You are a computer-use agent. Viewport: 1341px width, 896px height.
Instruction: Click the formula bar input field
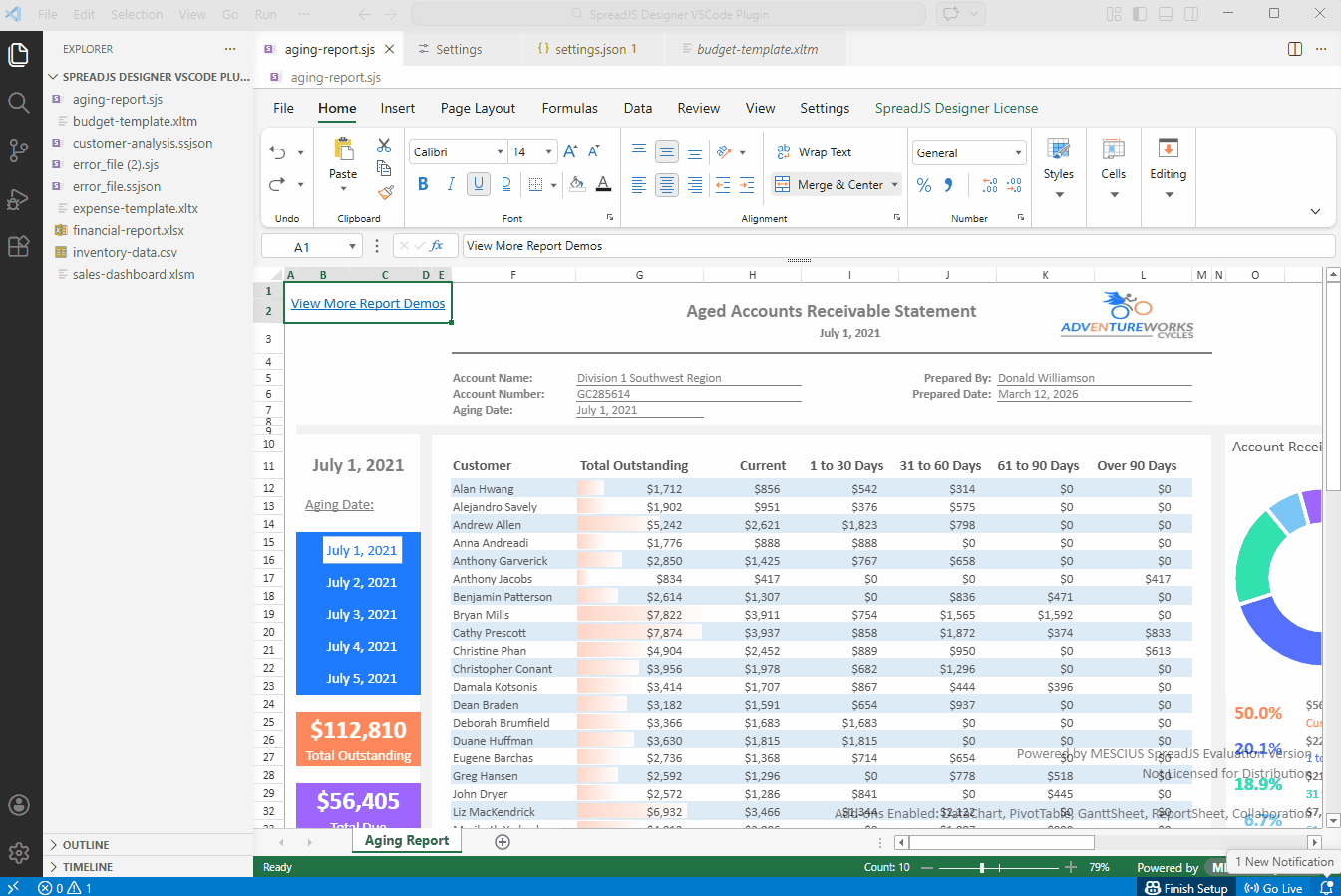pyautogui.click(x=898, y=246)
